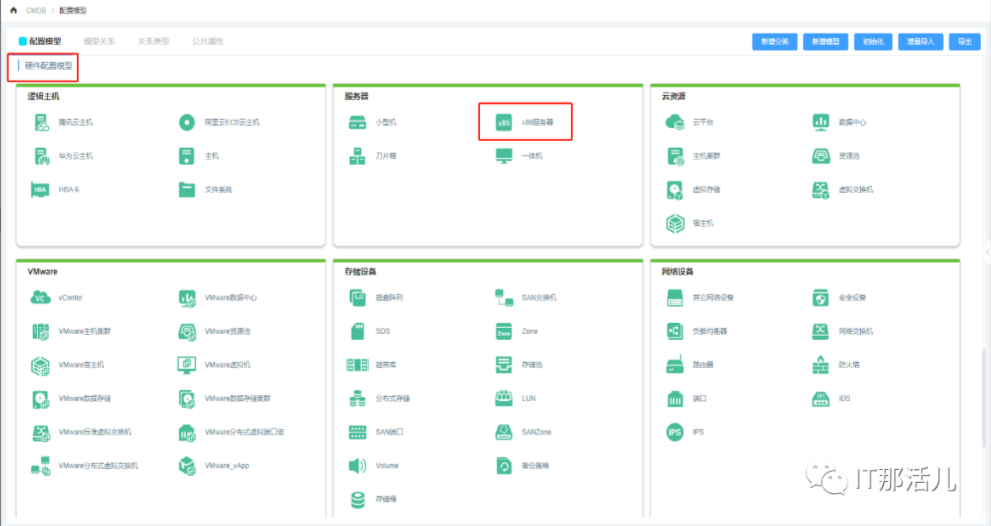Click the 新增模型 button
This screenshot has height=526, width=991.
[825, 42]
